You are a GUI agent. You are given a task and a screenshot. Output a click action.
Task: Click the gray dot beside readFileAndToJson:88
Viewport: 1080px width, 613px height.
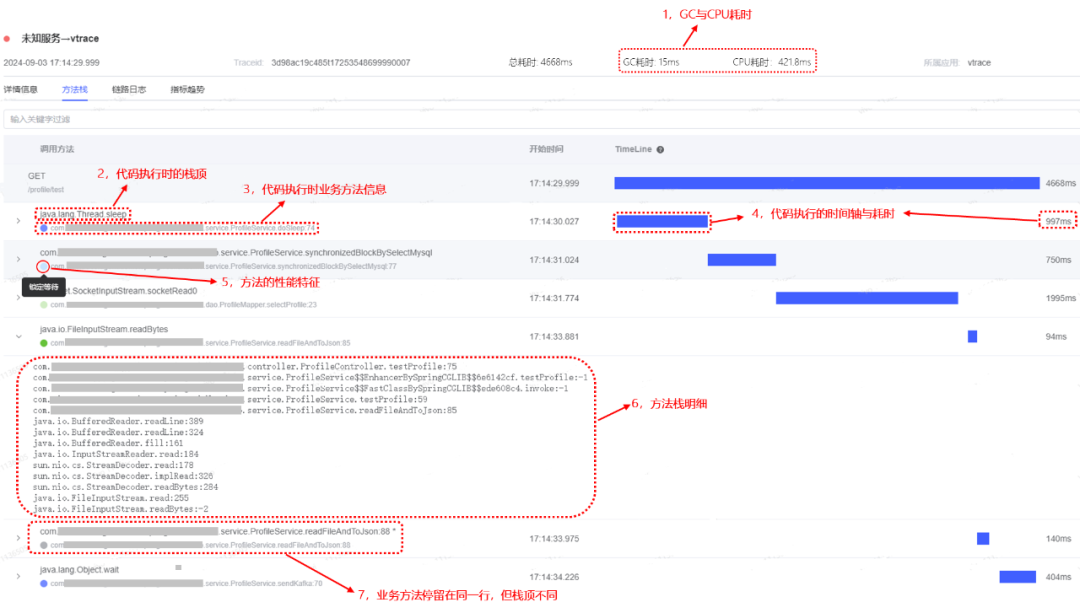tap(44, 545)
